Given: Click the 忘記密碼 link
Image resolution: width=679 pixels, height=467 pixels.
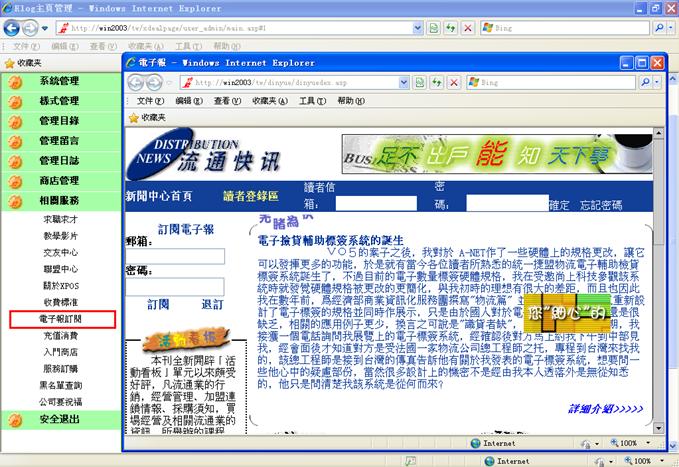Looking at the screenshot, I should [601, 205].
